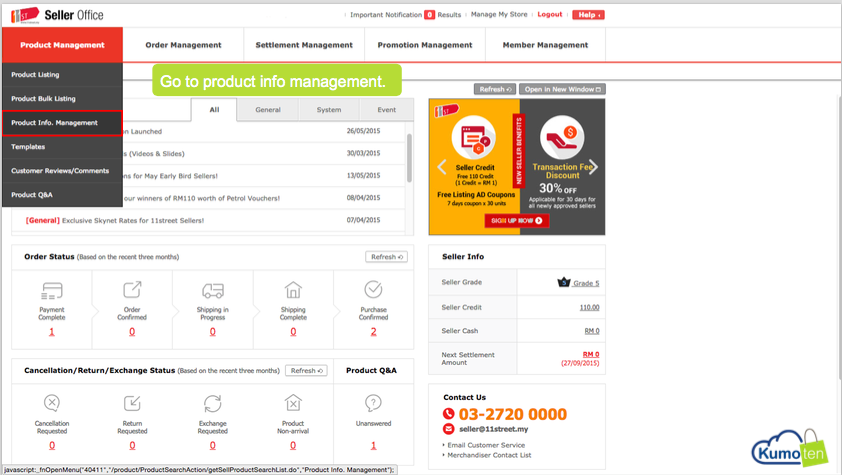Select Templates from the dropdown menu
The image size is (842, 475).
tap(62, 147)
